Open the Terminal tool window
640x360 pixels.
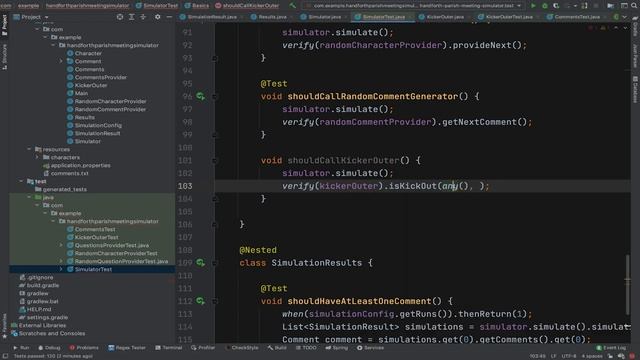(x=168, y=348)
